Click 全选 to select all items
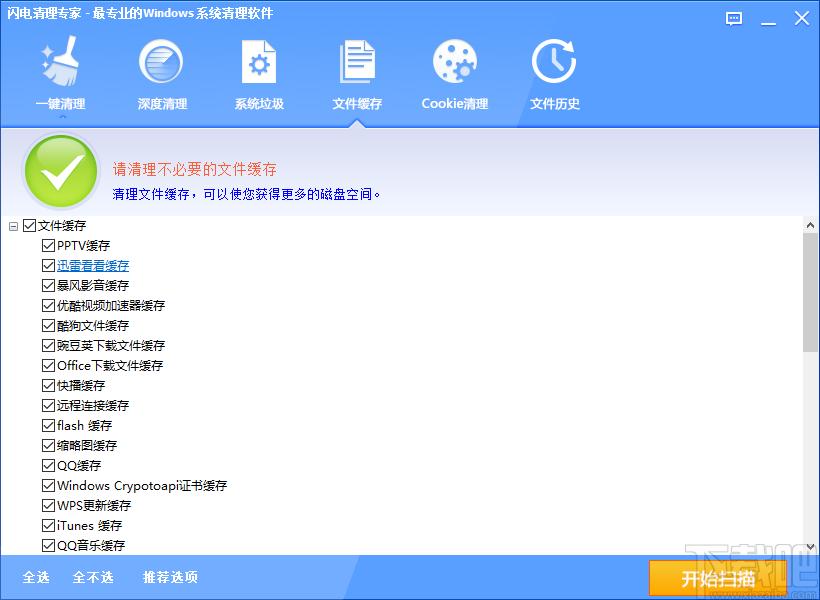This screenshot has width=820, height=600. coord(36,577)
